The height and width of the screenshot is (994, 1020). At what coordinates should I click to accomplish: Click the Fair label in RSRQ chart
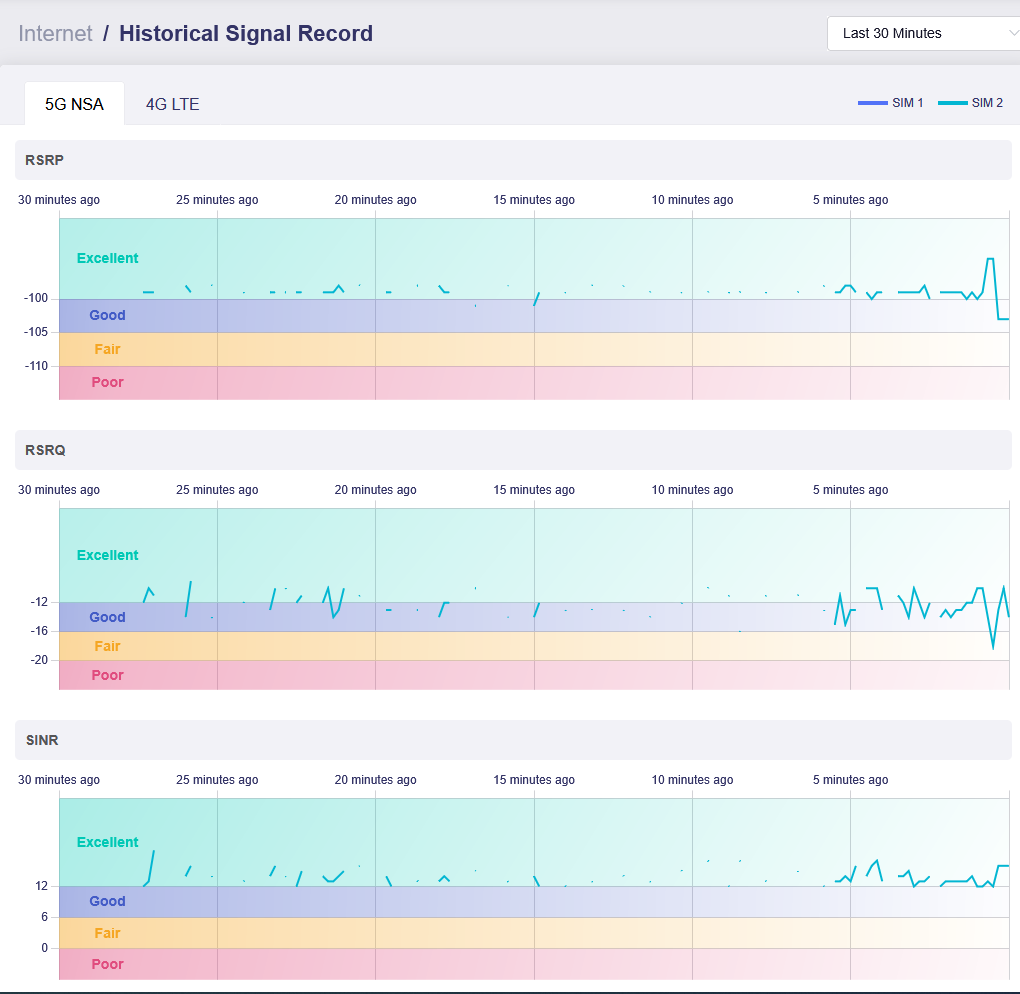107,646
